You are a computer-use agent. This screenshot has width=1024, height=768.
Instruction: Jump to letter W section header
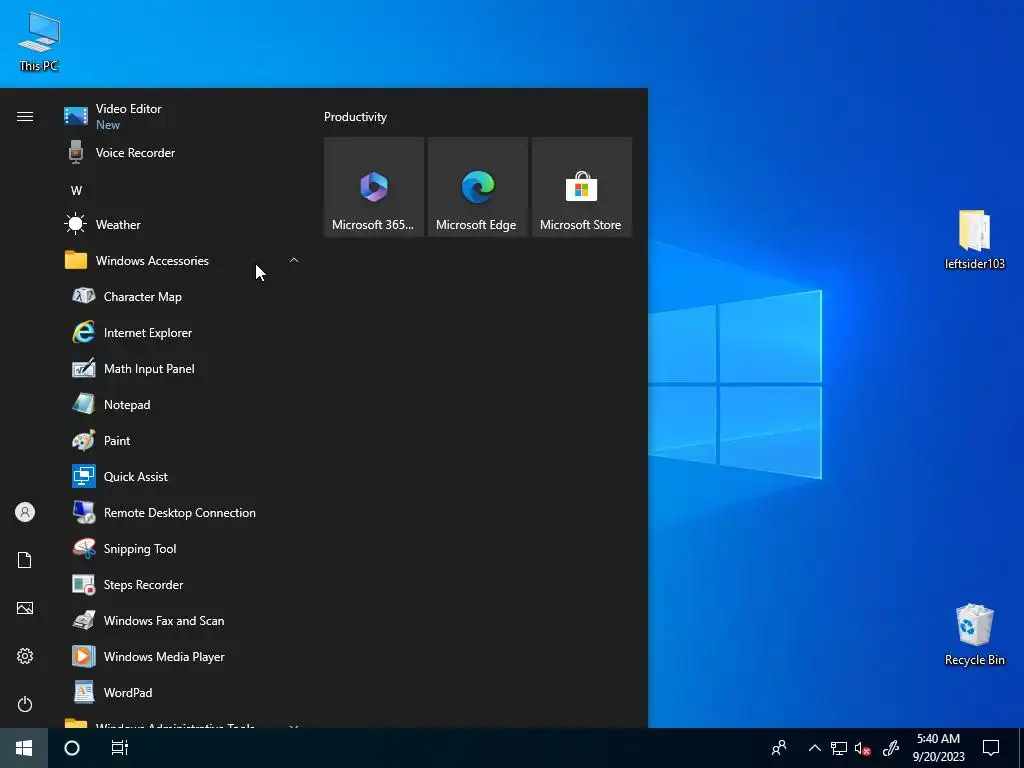pos(76,191)
